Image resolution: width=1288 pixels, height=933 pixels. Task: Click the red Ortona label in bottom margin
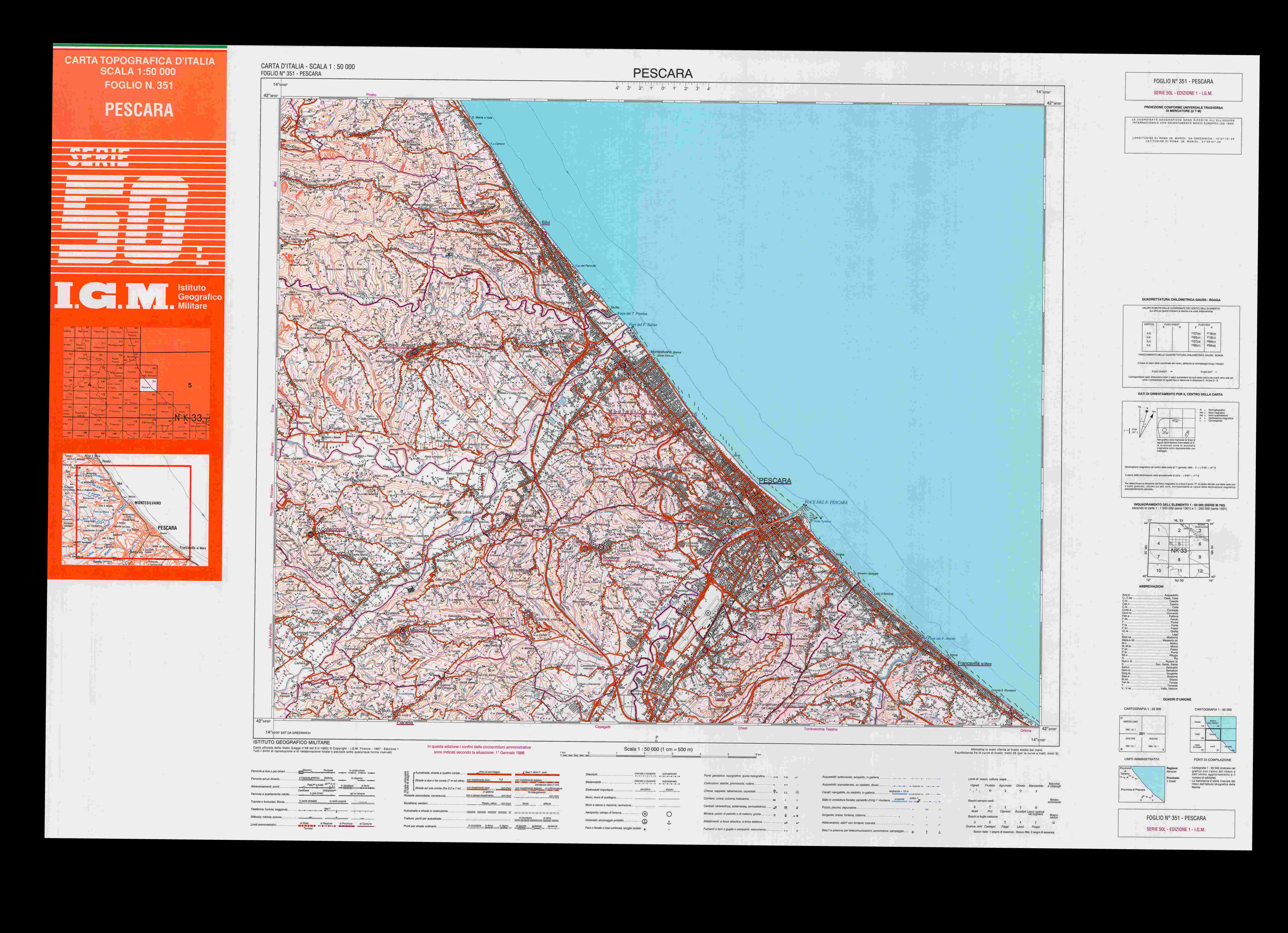[x=1026, y=731]
